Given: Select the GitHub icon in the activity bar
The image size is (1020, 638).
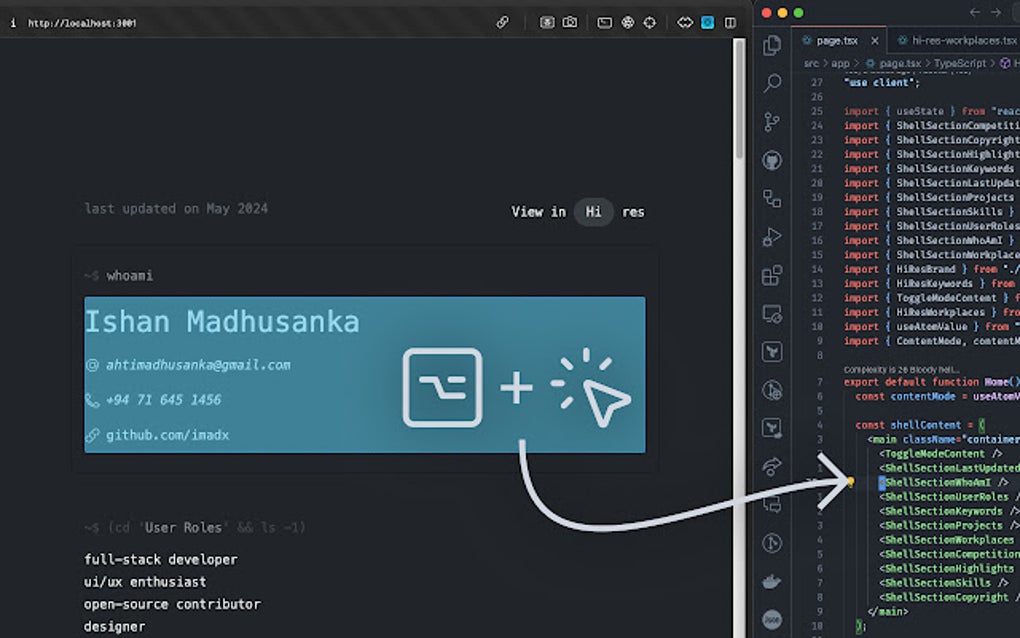Looking at the screenshot, I should tap(771, 160).
